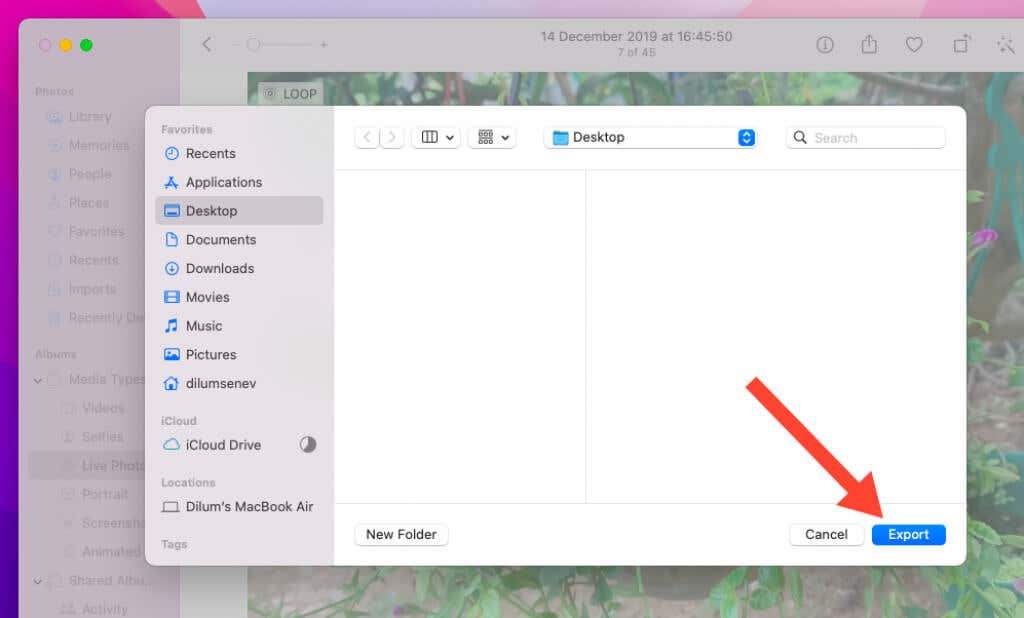Open Recents in Favorites sidebar

tap(239, 154)
